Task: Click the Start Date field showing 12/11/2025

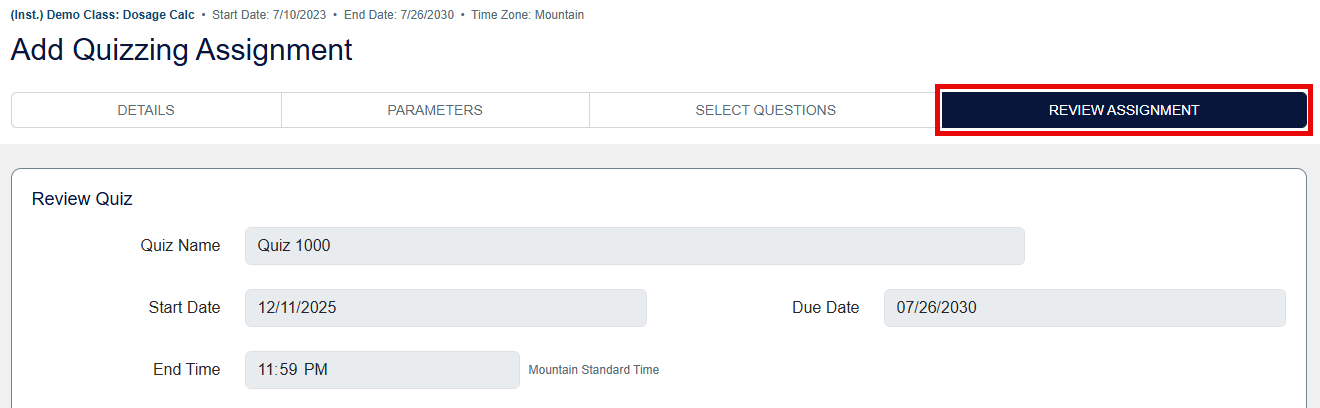Action: pyautogui.click(x=445, y=308)
